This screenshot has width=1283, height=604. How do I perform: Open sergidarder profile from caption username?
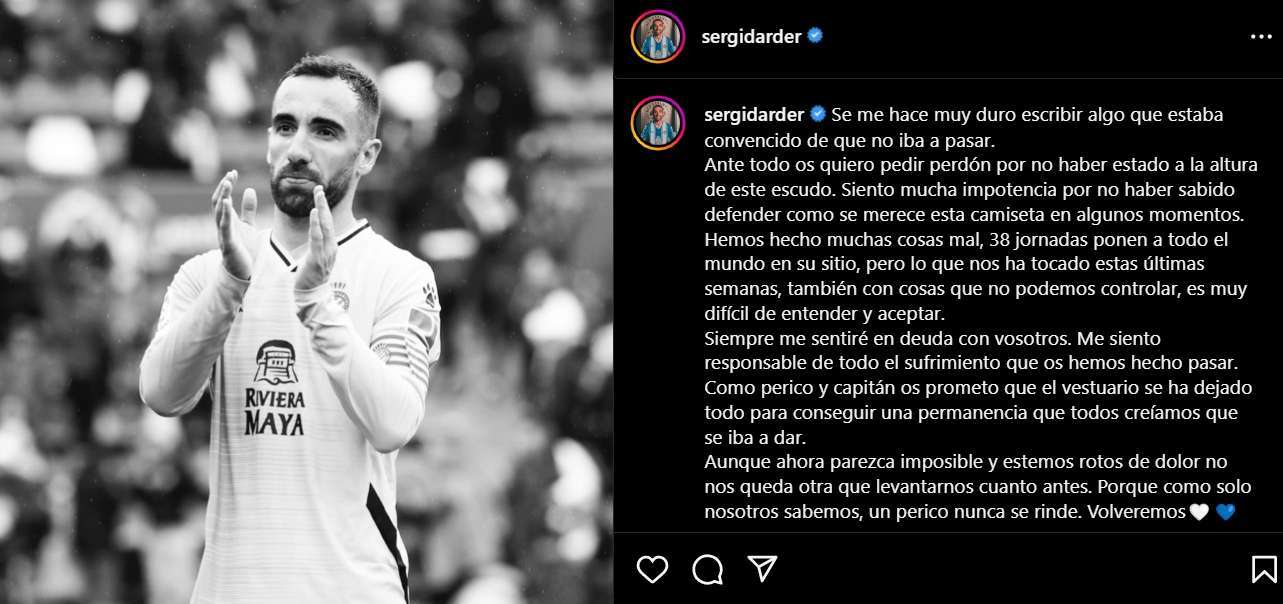point(755,114)
